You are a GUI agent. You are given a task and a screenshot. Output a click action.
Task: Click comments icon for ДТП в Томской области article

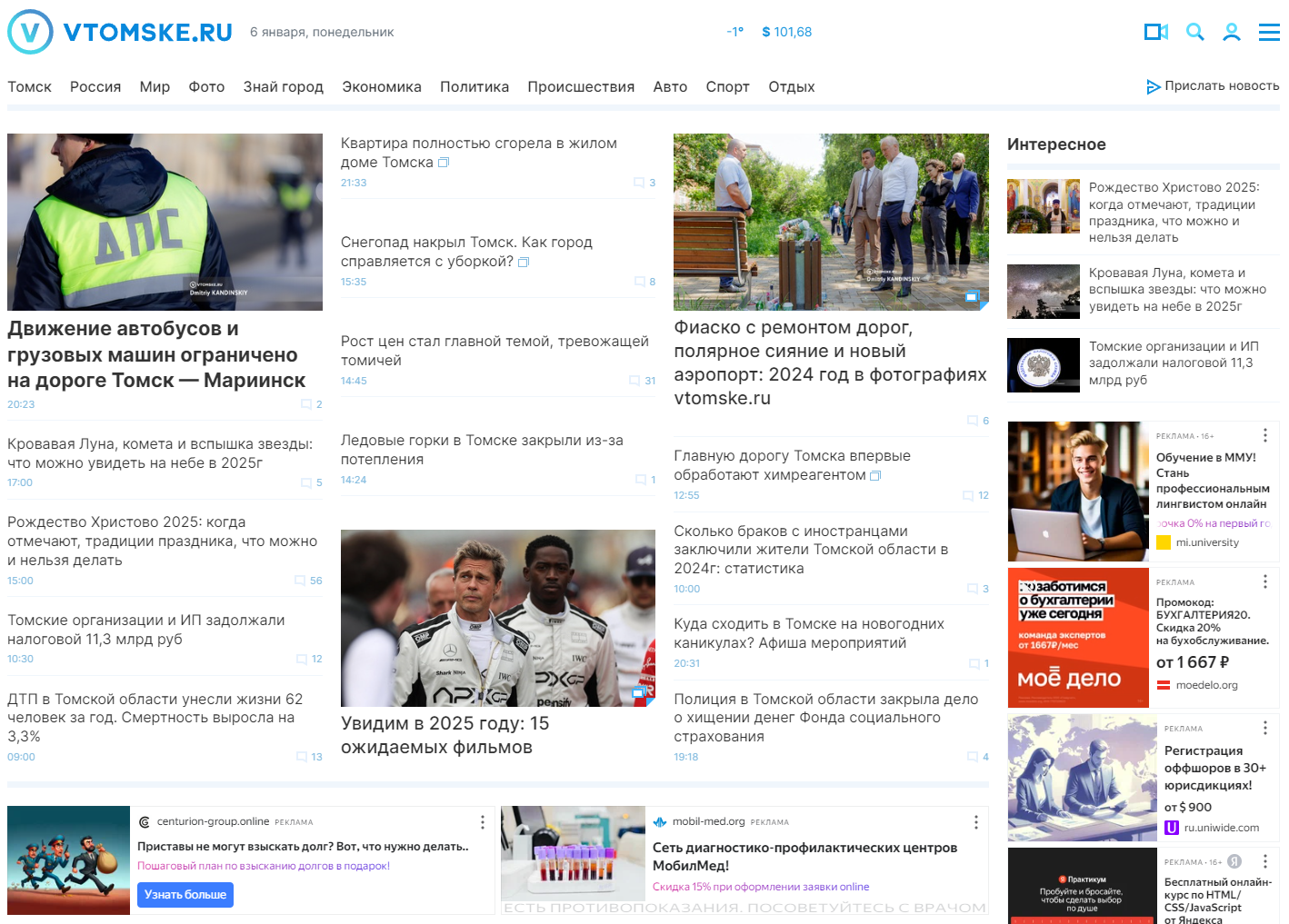click(302, 757)
